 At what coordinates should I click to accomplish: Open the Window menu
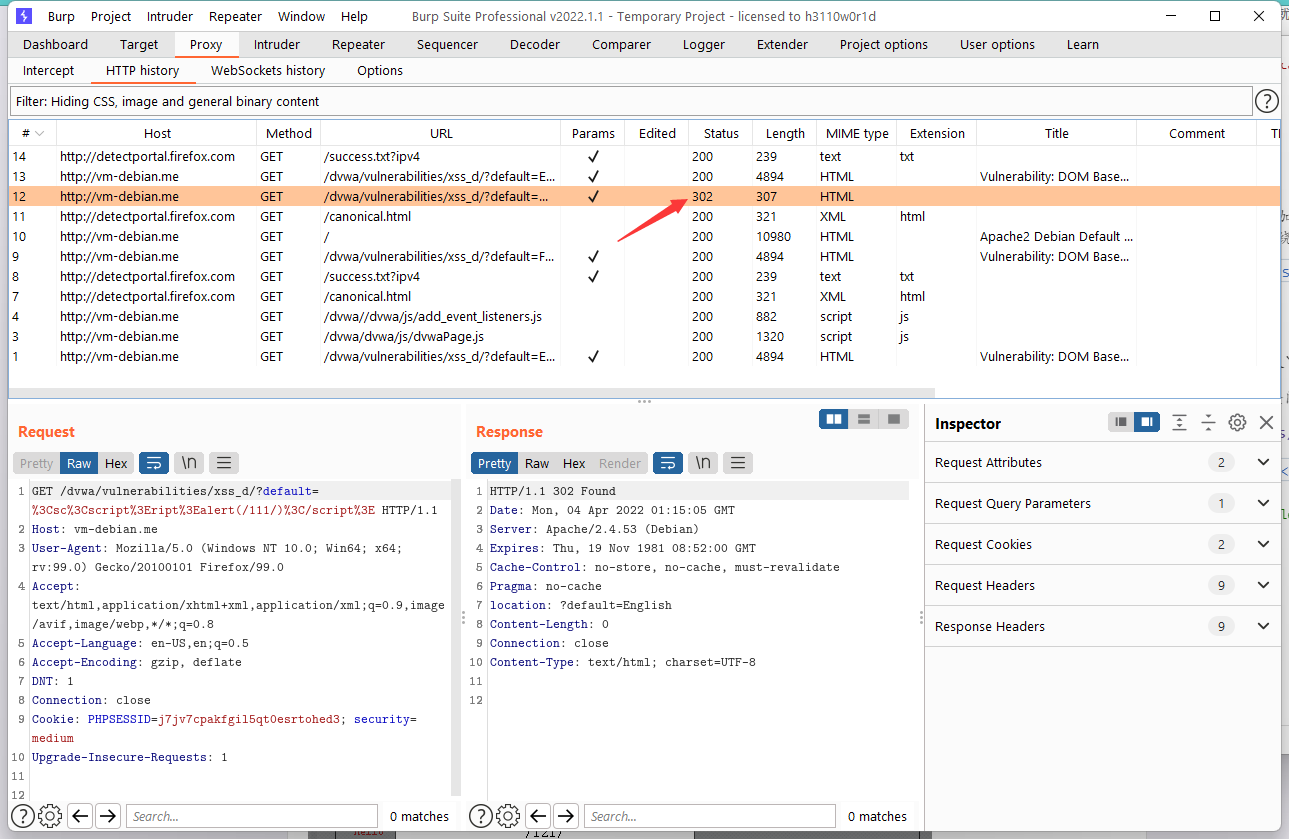click(301, 16)
